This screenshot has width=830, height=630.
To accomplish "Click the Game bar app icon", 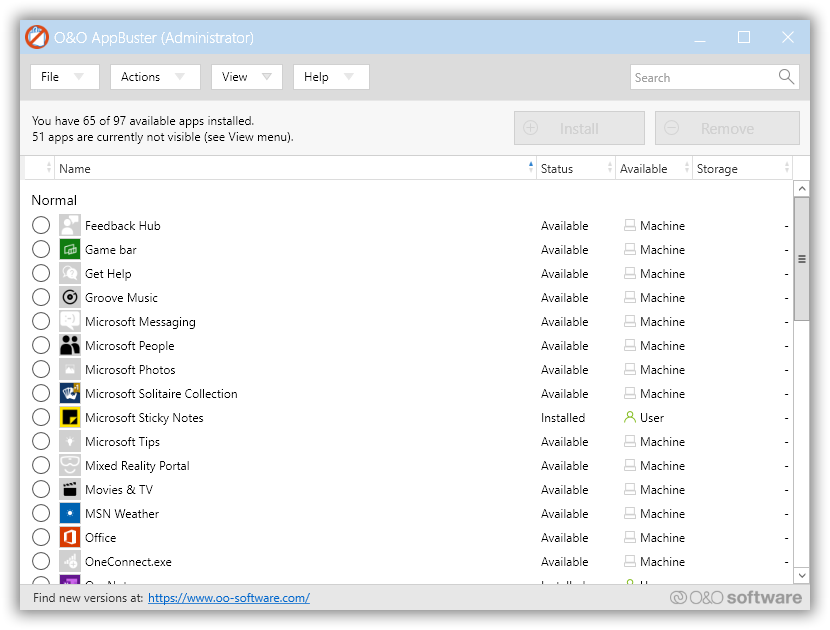I will click(69, 249).
